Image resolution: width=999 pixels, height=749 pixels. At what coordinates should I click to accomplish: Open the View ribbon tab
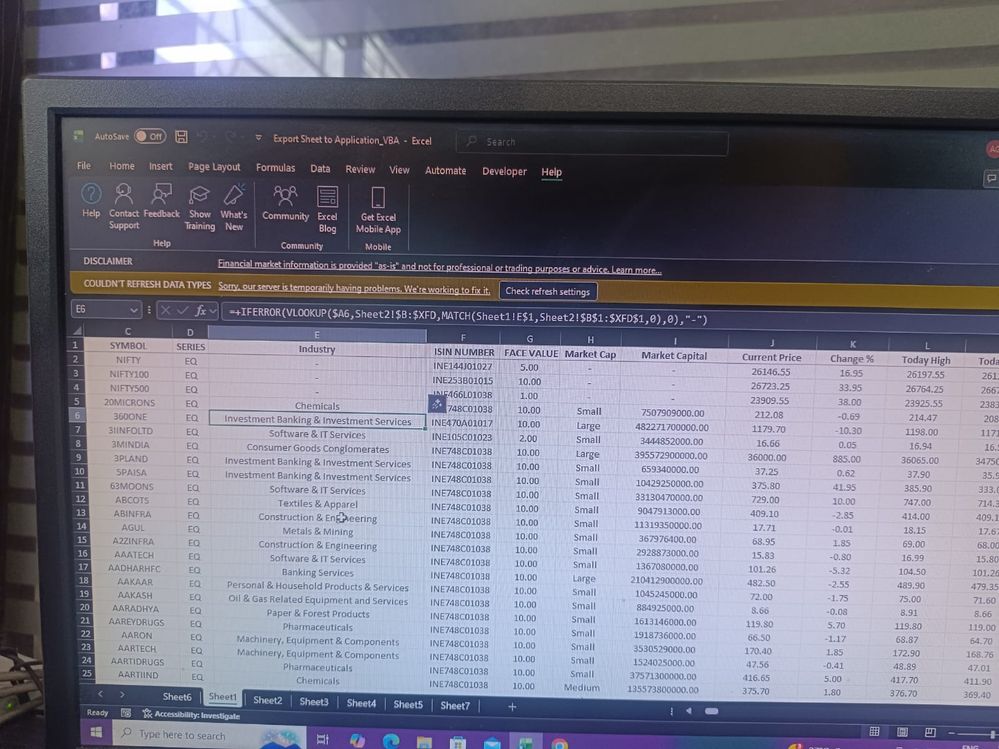[x=399, y=170]
